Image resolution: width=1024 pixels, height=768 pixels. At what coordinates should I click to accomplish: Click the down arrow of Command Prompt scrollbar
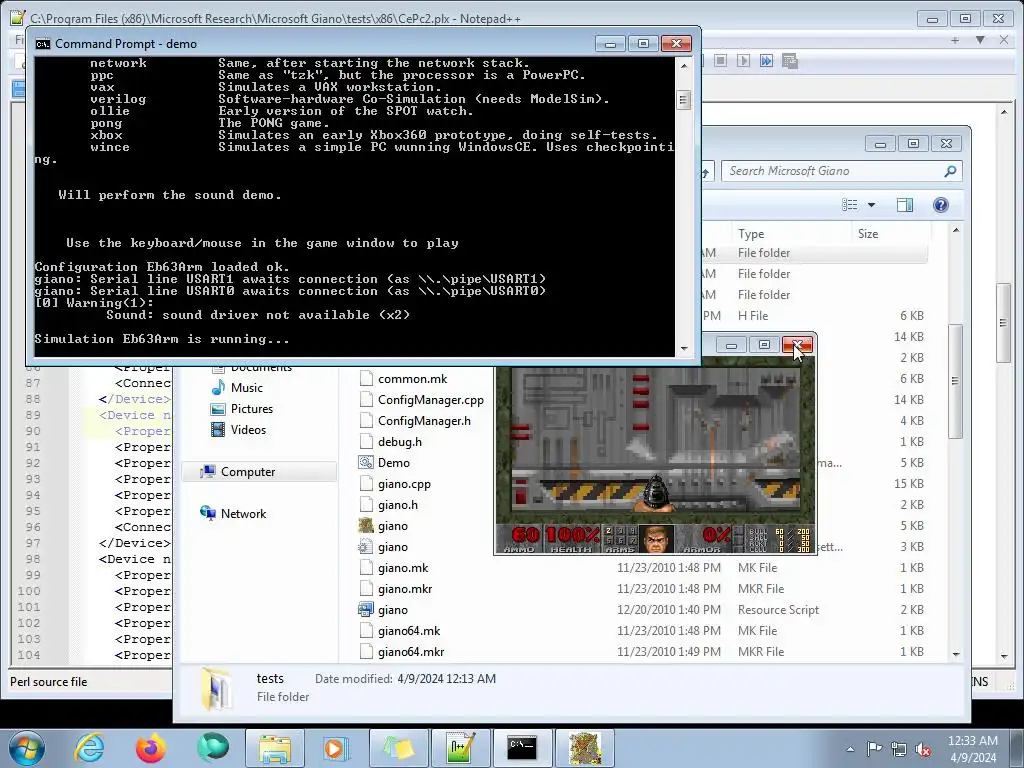coord(684,349)
